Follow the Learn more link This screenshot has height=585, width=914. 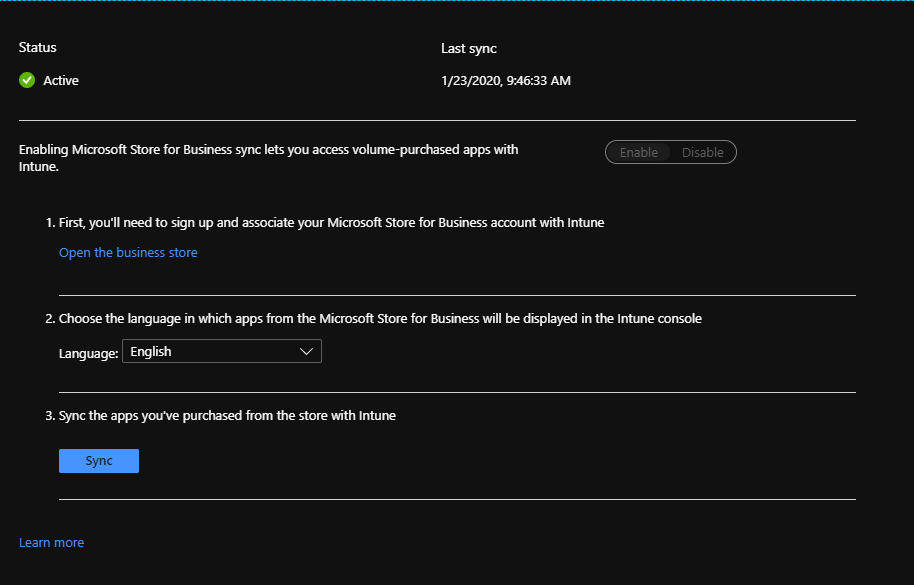click(x=51, y=542)
